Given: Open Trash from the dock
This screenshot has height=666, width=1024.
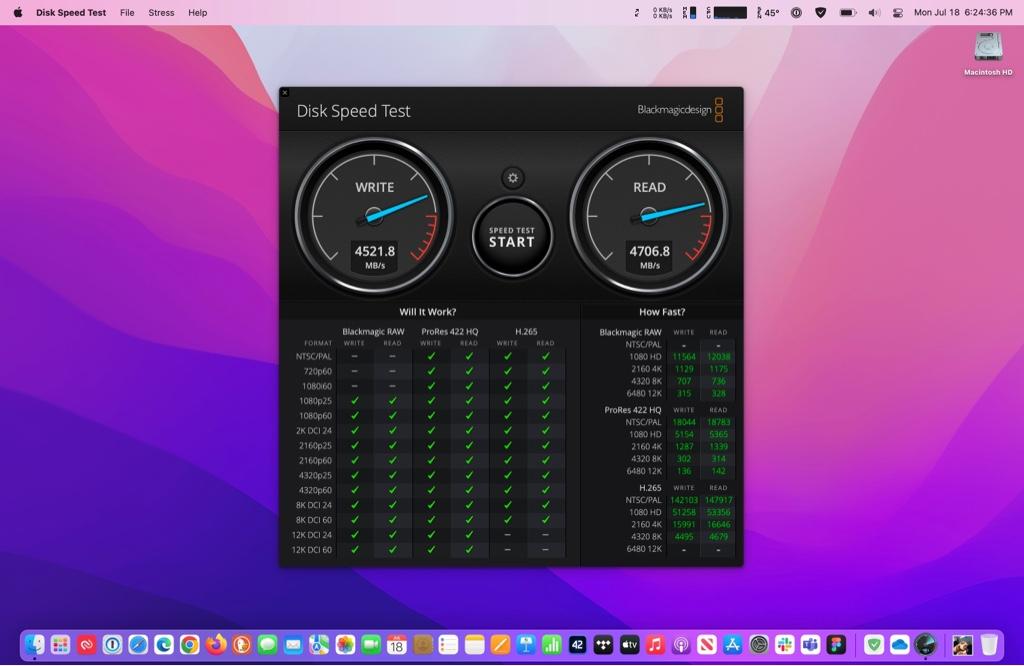Looking at the screenshot, I should pyautogui.click(x=989, y=645).
